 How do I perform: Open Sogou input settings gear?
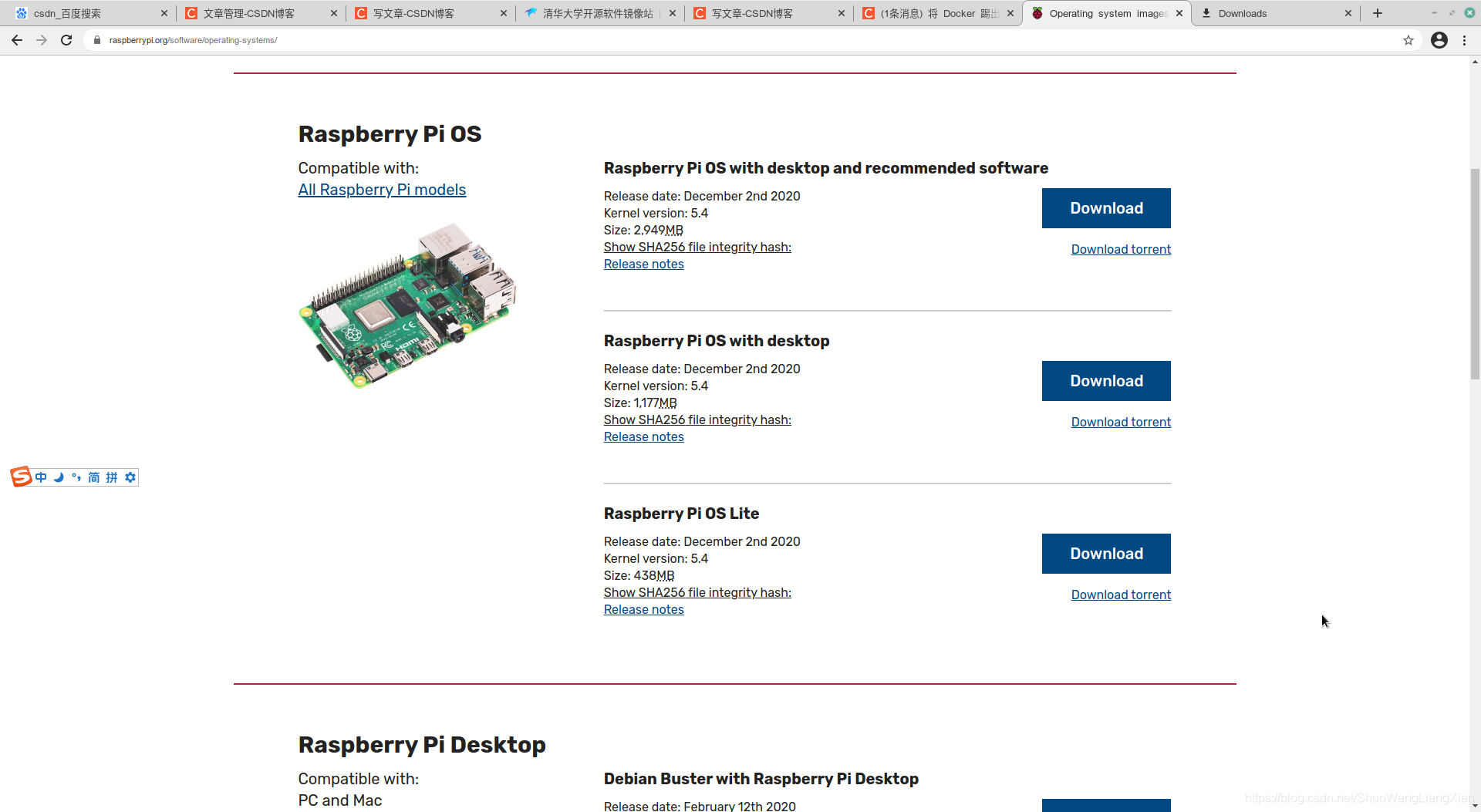(x=130, y=477)
